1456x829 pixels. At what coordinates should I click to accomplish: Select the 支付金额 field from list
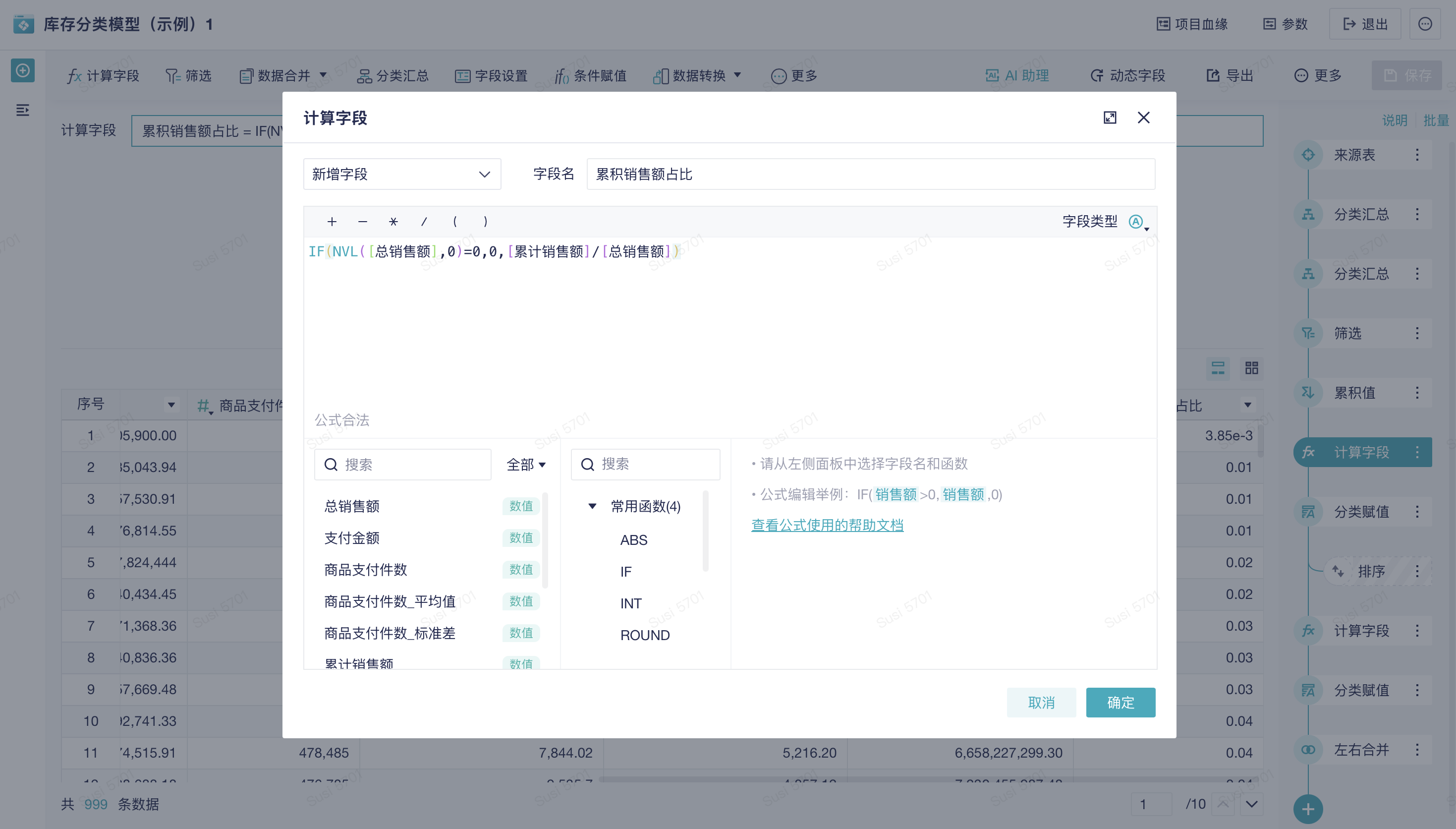coord(352,537)
